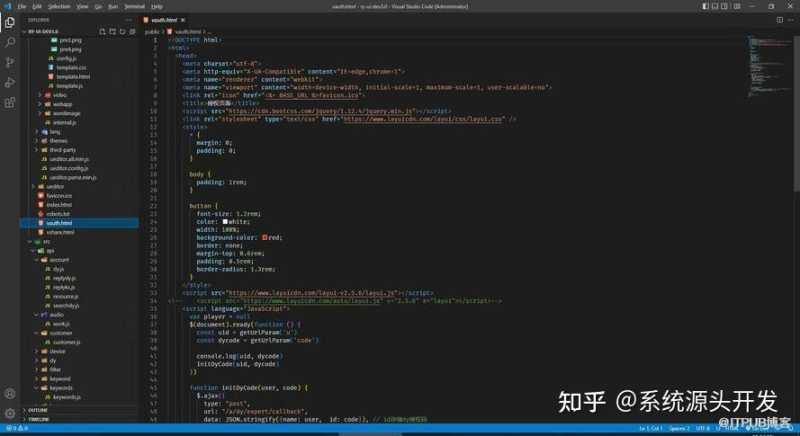
Task: Open the Customize Layout control
Action: coord(737,6)
